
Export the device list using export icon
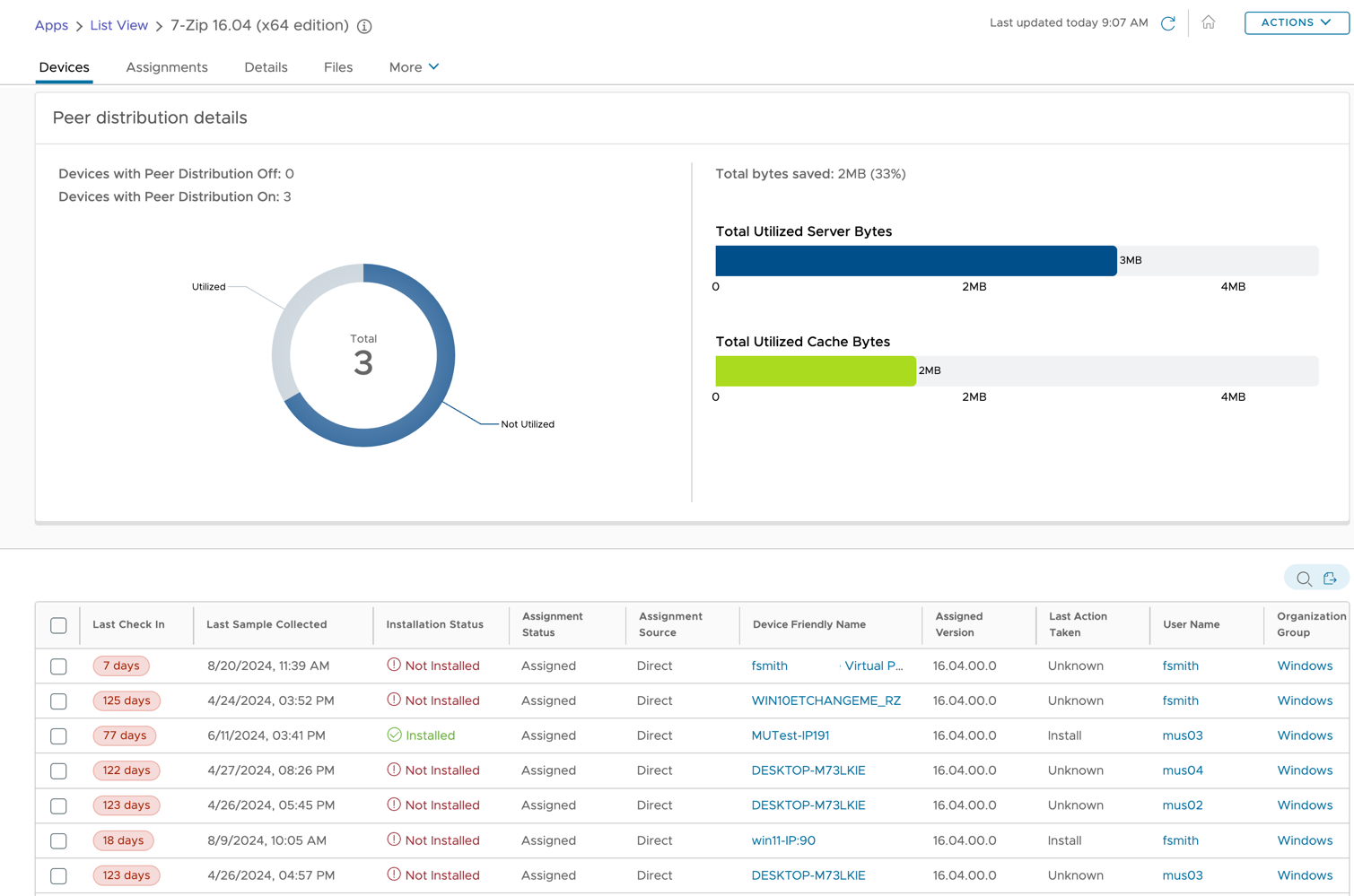pyautogui.click(x=1330, y=579)
